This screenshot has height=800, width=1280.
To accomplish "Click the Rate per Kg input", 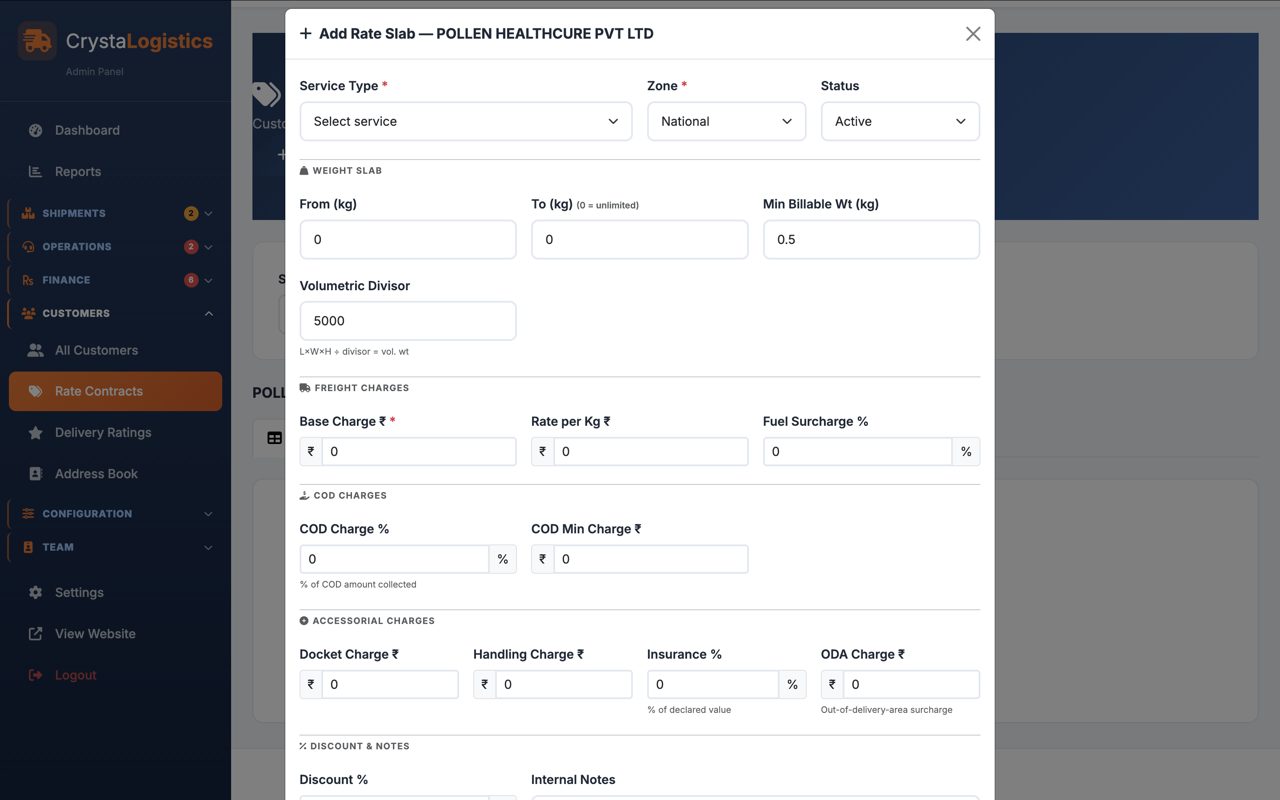I will pos(651,452).
